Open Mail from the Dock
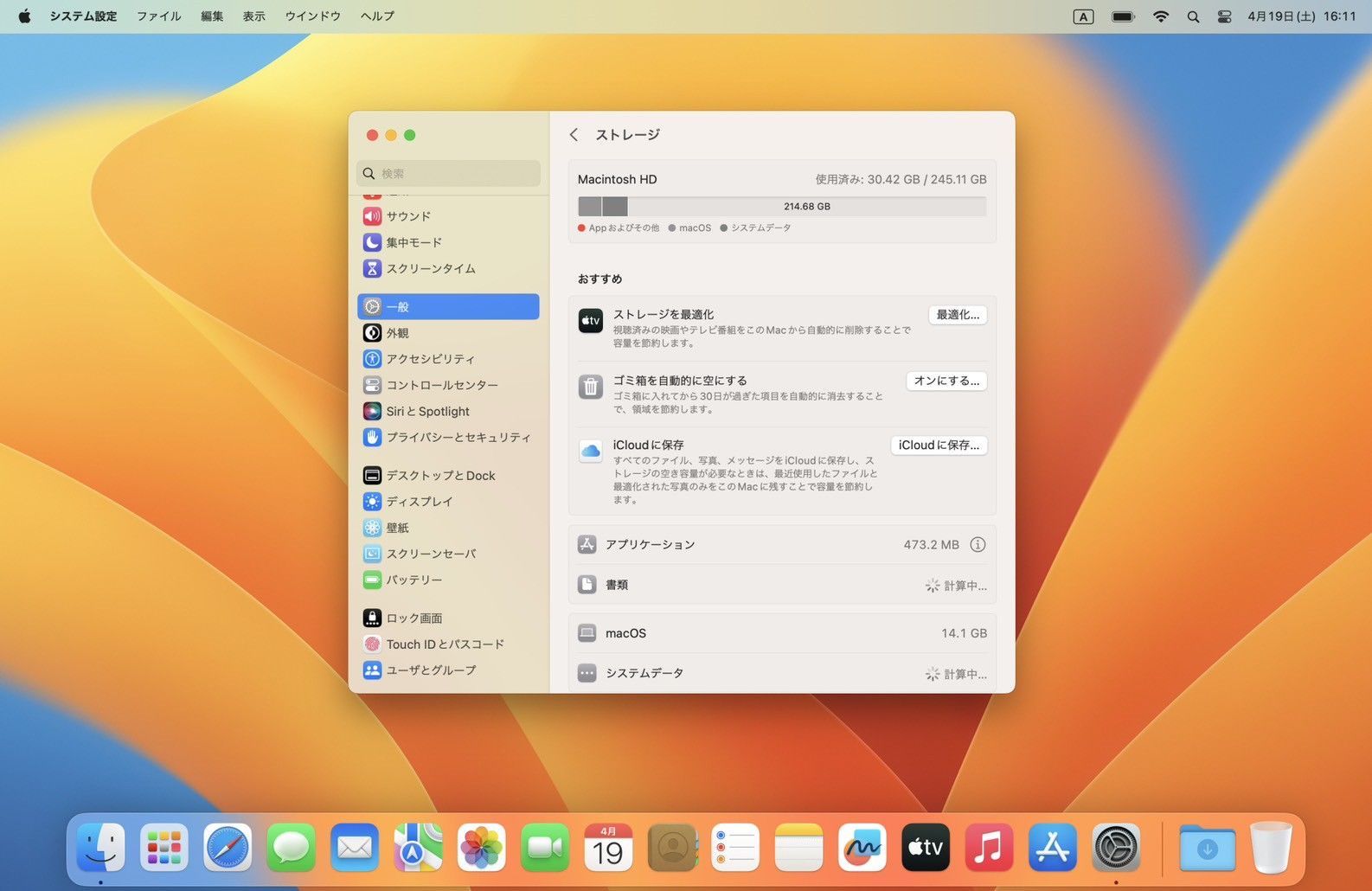The width and height of the screenshot is (1372, 891). click(x=355, y=847)
